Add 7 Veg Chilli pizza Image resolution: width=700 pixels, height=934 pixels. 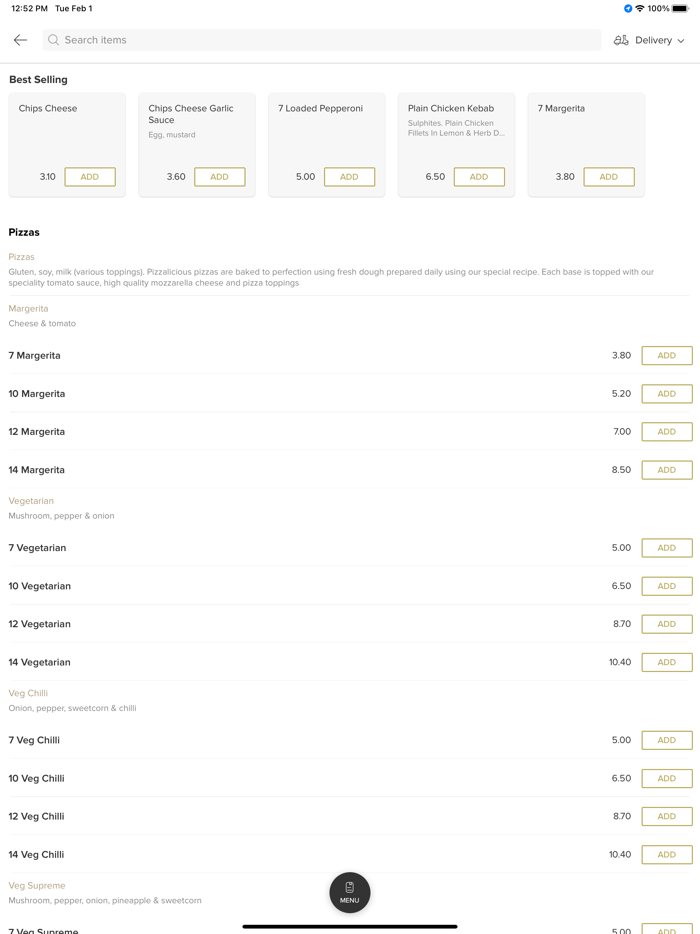[667, 740]
